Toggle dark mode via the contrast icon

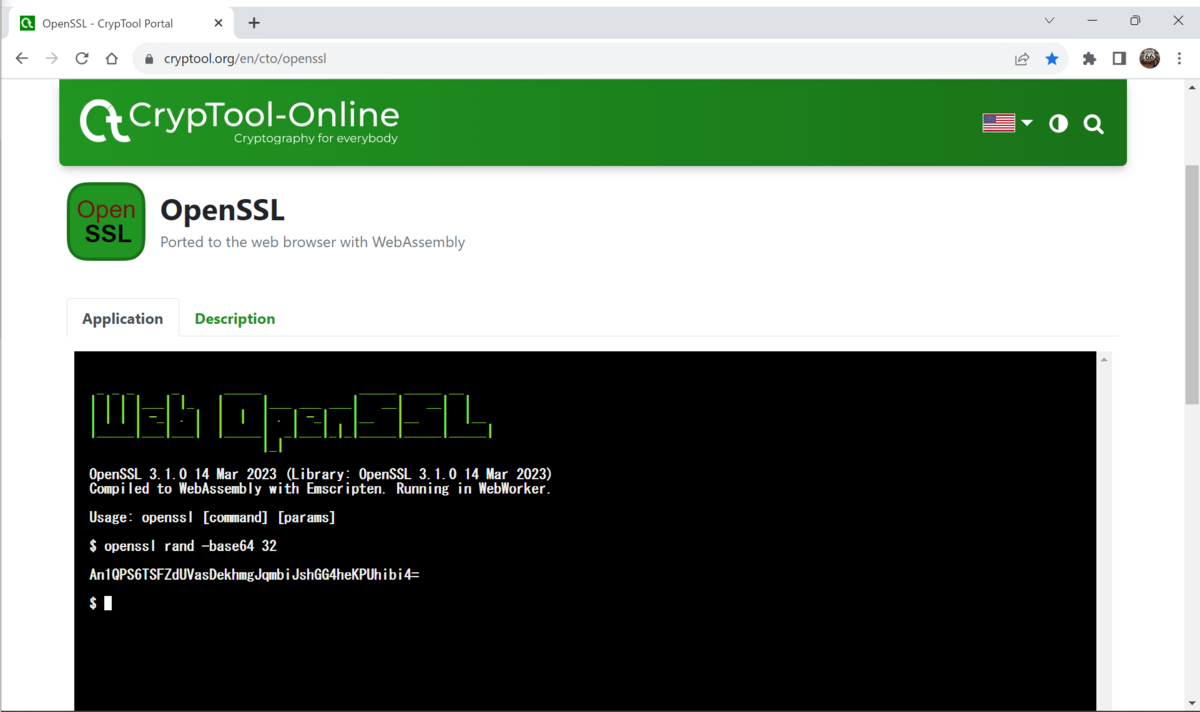[x=1058, y=123]
